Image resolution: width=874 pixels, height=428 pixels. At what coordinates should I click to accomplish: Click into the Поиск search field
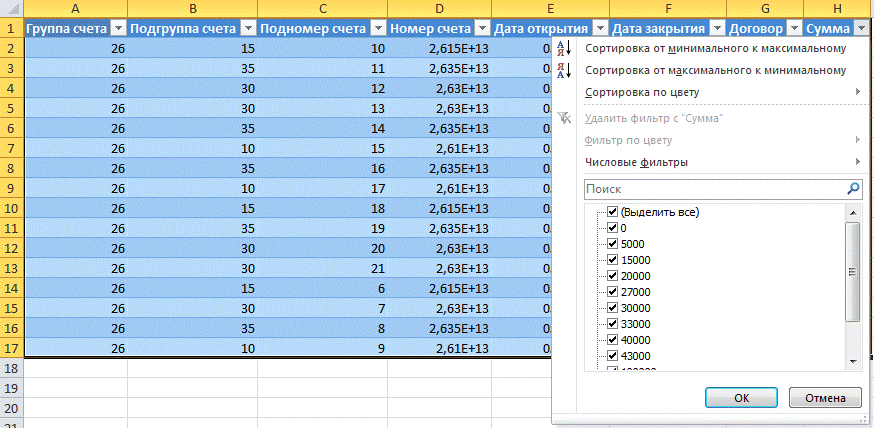[712, 188]
